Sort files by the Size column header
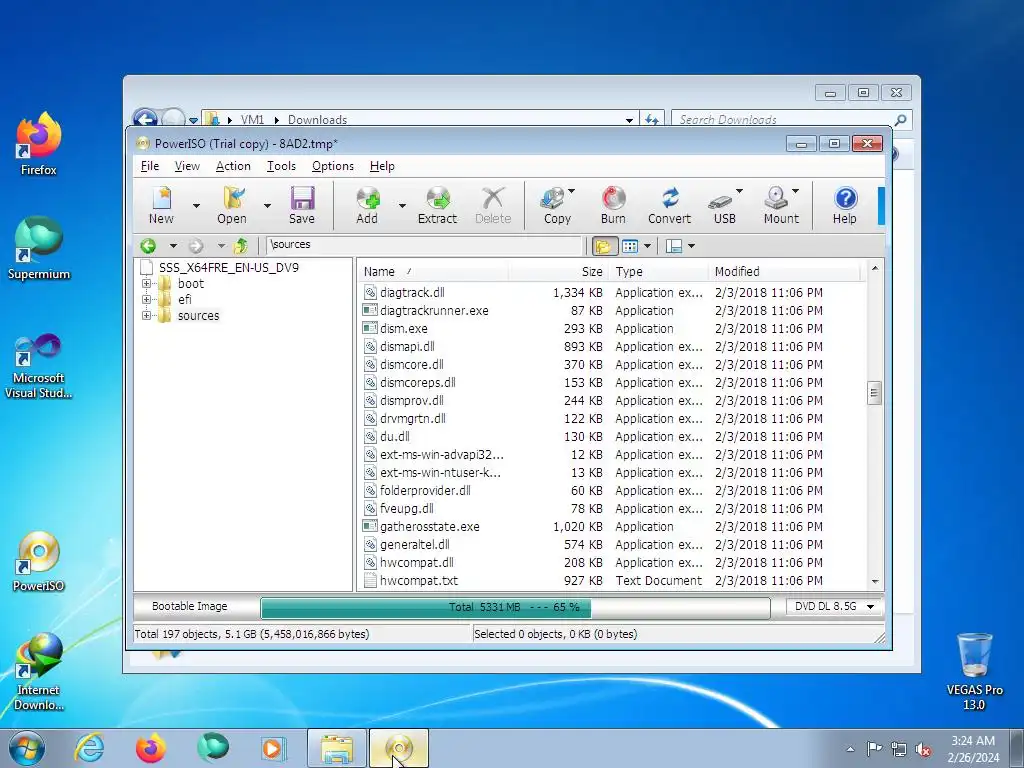This screenshot has width=1024, height=768. click(x=558, y=272)
